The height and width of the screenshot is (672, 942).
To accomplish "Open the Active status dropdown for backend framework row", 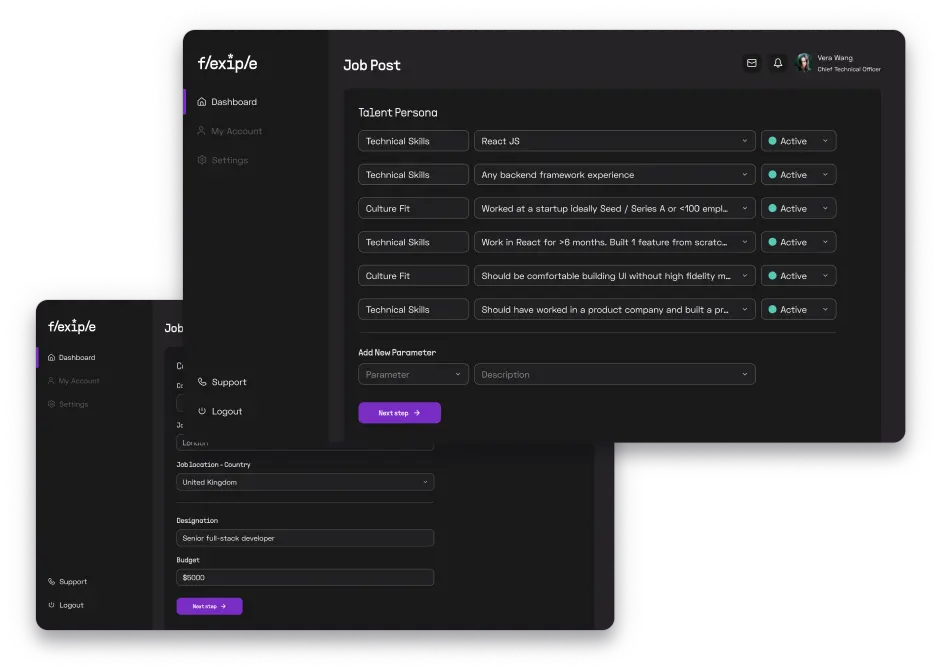I will pyautogui.click(x=798, y=175).
